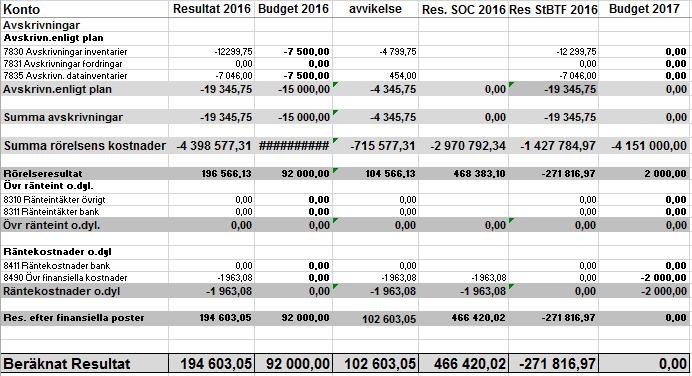Select Budget 2016 cell -7 500,00 for 7830
Screen dimensions: 692x376
(x=306, y=52)
